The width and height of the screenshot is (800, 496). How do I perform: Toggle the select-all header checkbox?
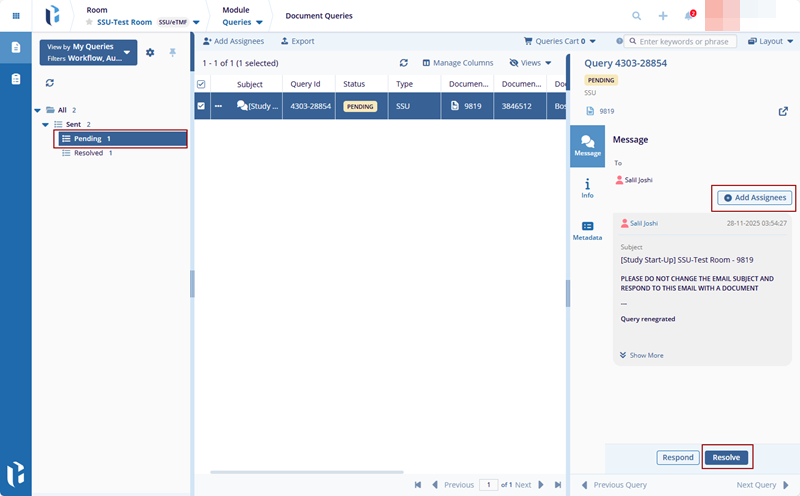click(201, 84)
